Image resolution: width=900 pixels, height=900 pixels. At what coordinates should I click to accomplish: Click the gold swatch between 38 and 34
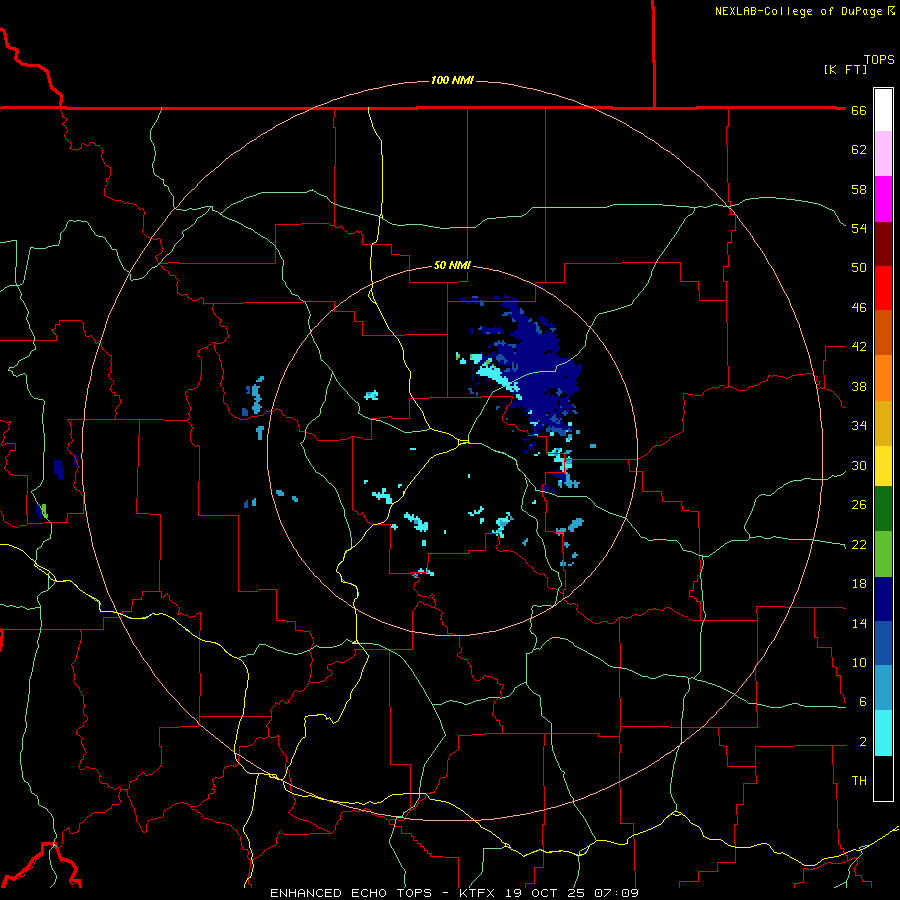pos(883,423)
